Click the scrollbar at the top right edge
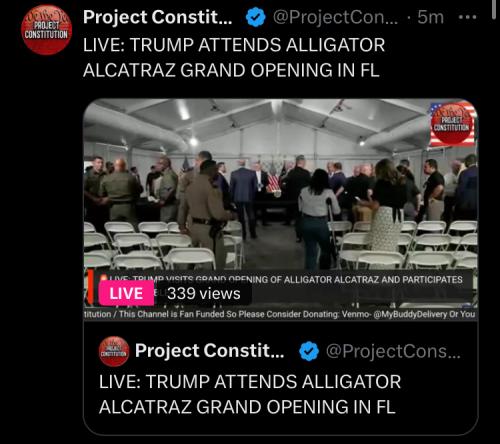 [x=494, y=10]
